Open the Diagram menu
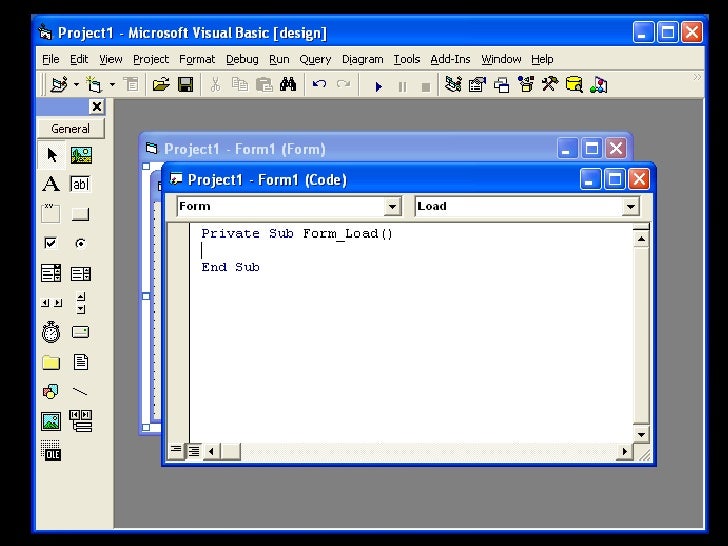This screenshot has width=728, height=546. point(363,59)
